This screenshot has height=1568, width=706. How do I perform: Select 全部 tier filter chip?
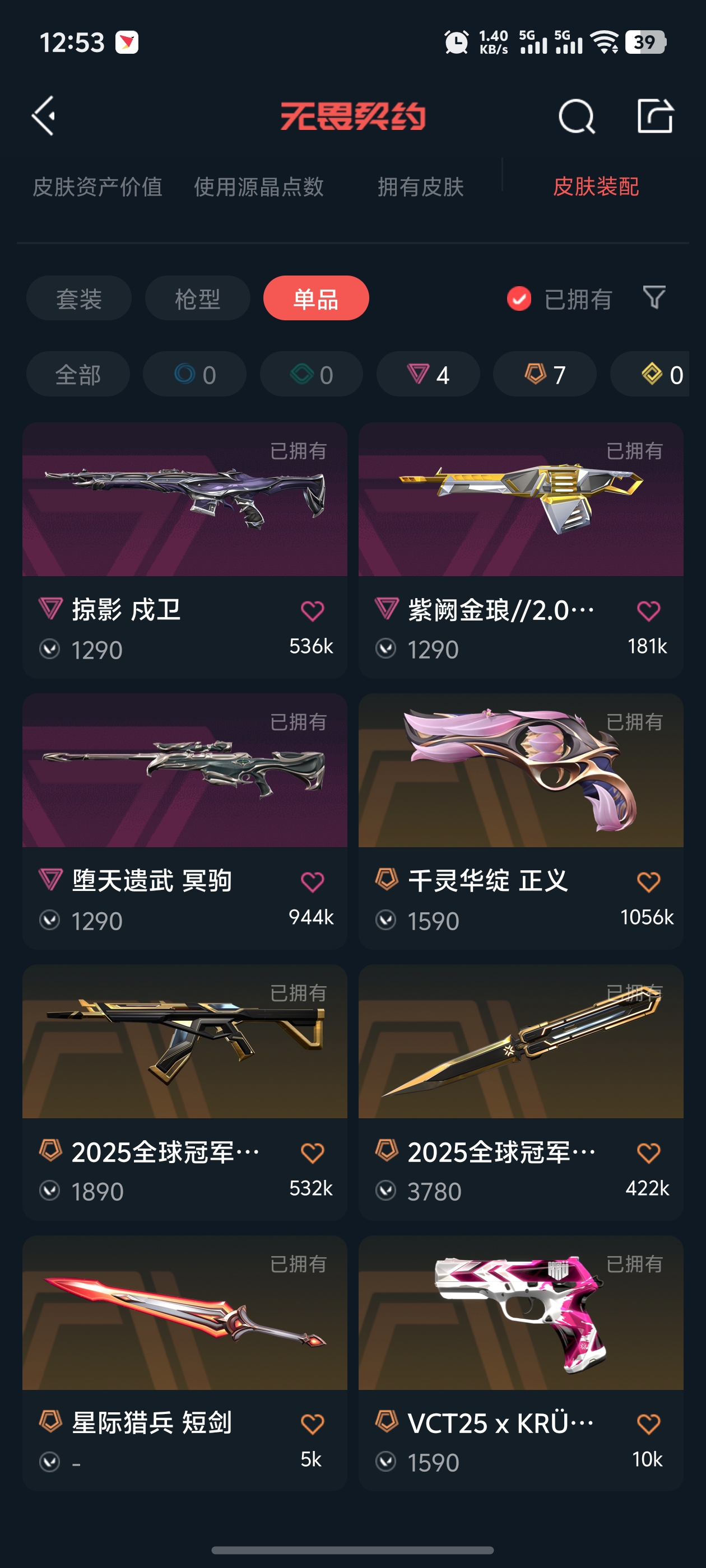click(78, 374)
